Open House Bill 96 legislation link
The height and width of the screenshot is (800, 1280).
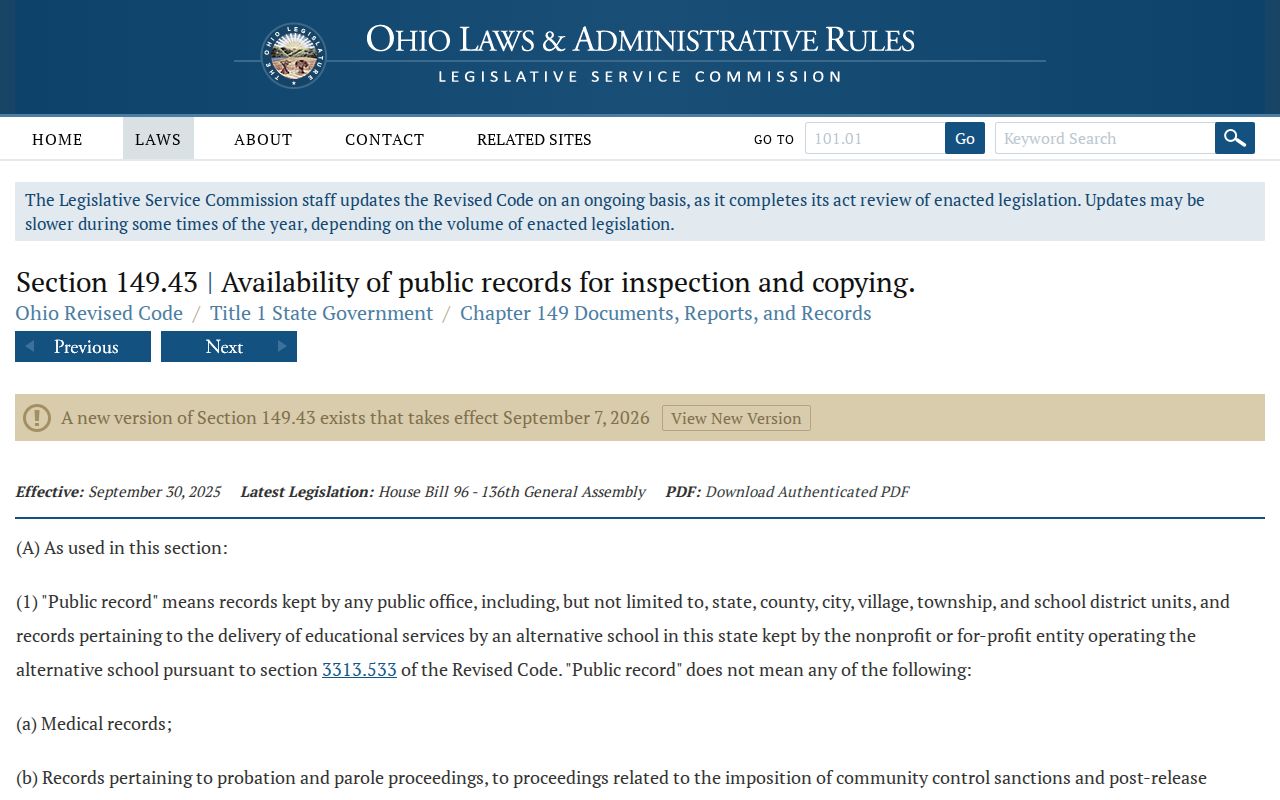pos(512,492)
